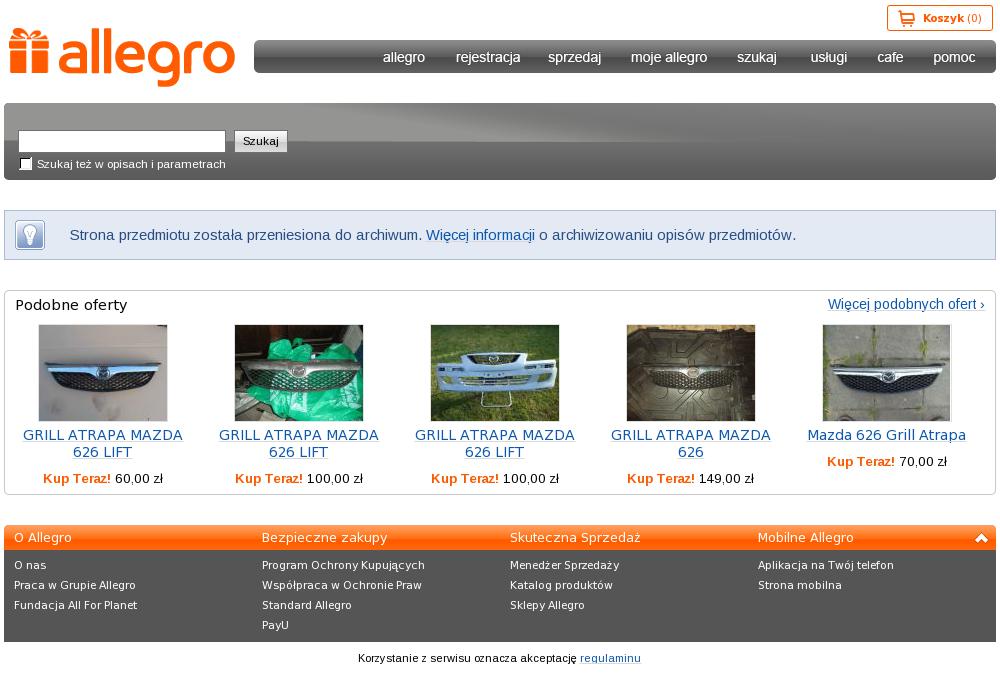1000x678 pixels.
Task: Open the 'Więcej informacji' archive link
Action: tap(480, 235)
